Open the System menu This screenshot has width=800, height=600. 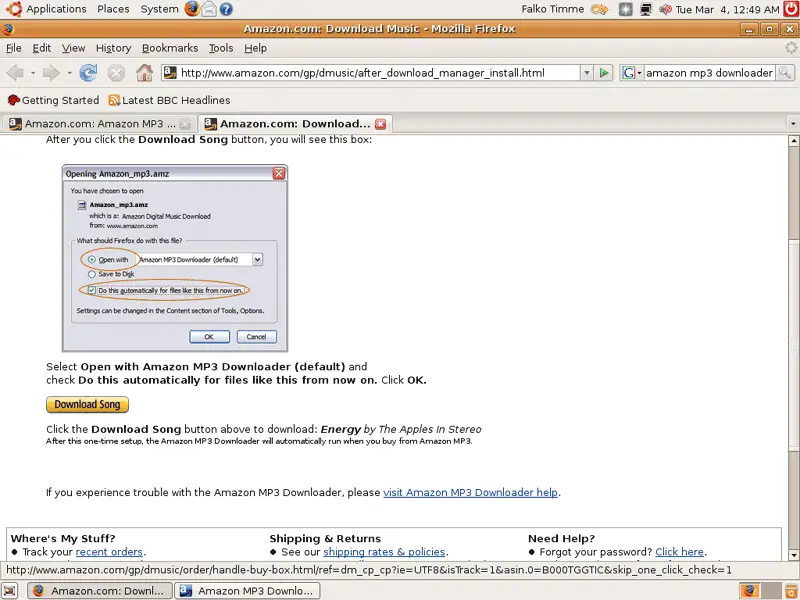(x=159, y=9)
